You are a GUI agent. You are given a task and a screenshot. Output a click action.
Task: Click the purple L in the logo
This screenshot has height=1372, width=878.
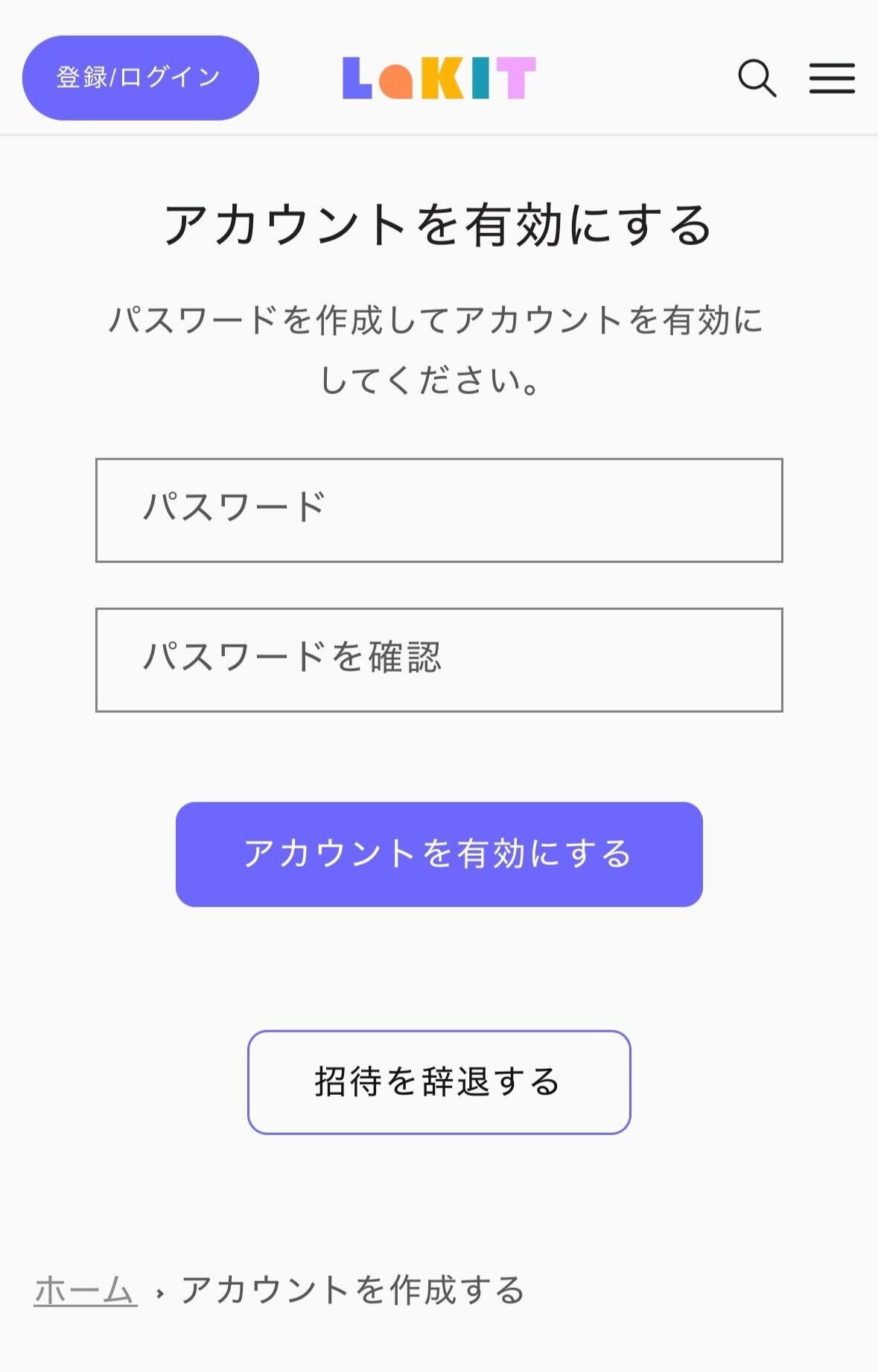(356, 78)
